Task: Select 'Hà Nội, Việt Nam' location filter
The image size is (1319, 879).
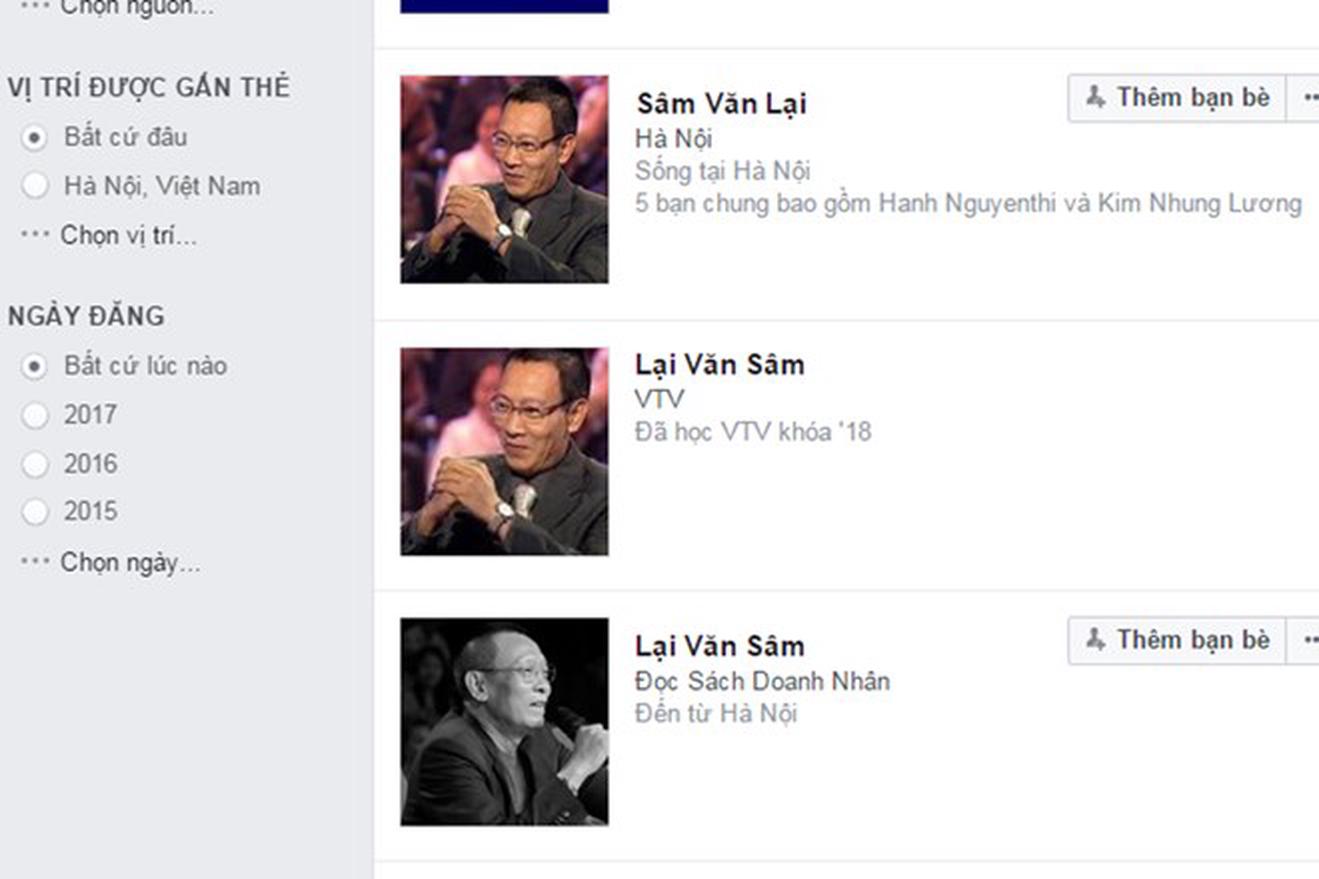Action: tap(35, 186)
